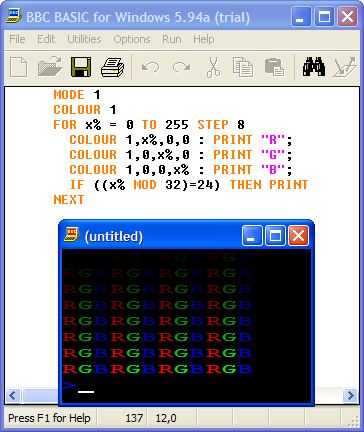Save program with the floppy disk icon

[x=81, y=67]
